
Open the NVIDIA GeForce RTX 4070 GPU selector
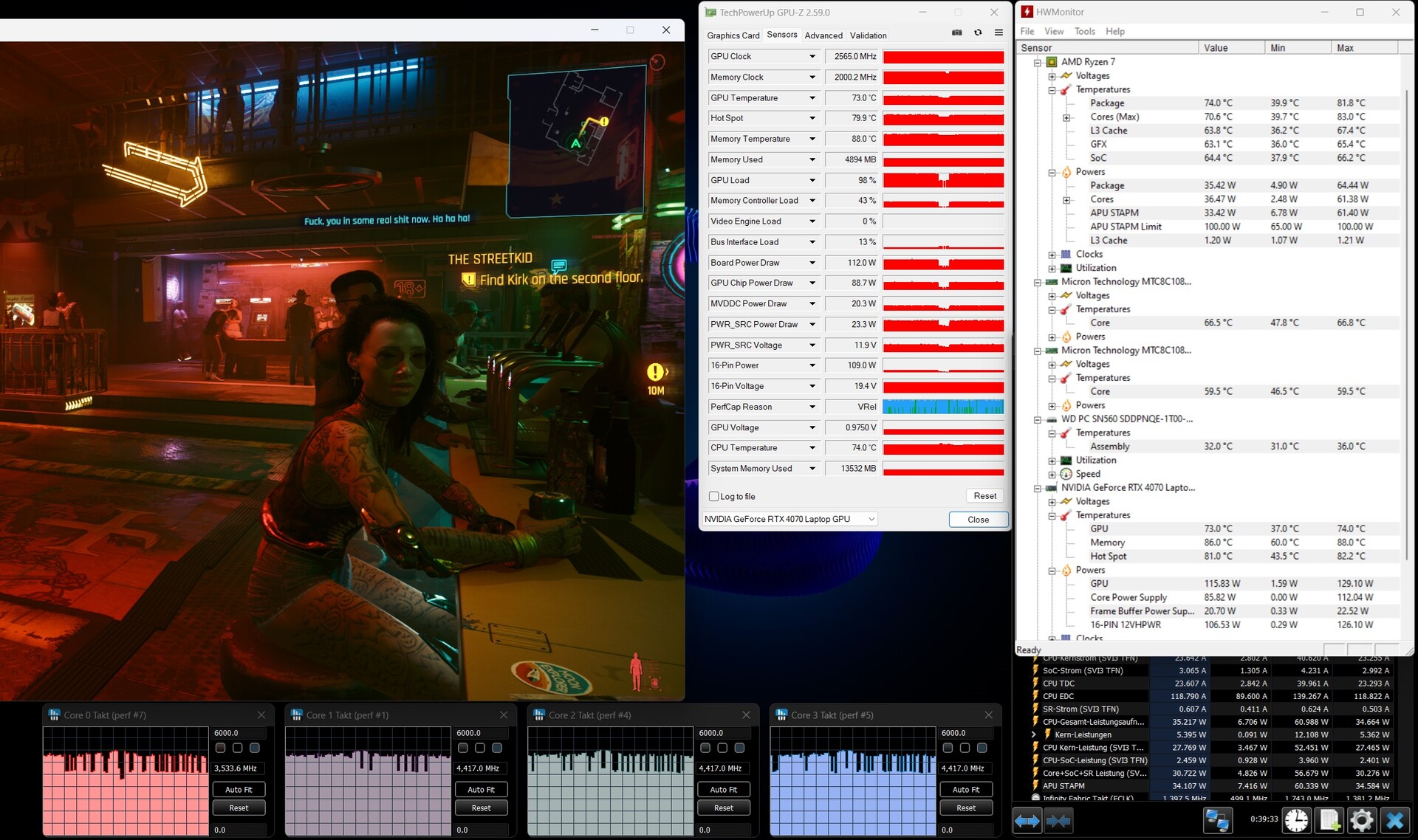790,519
